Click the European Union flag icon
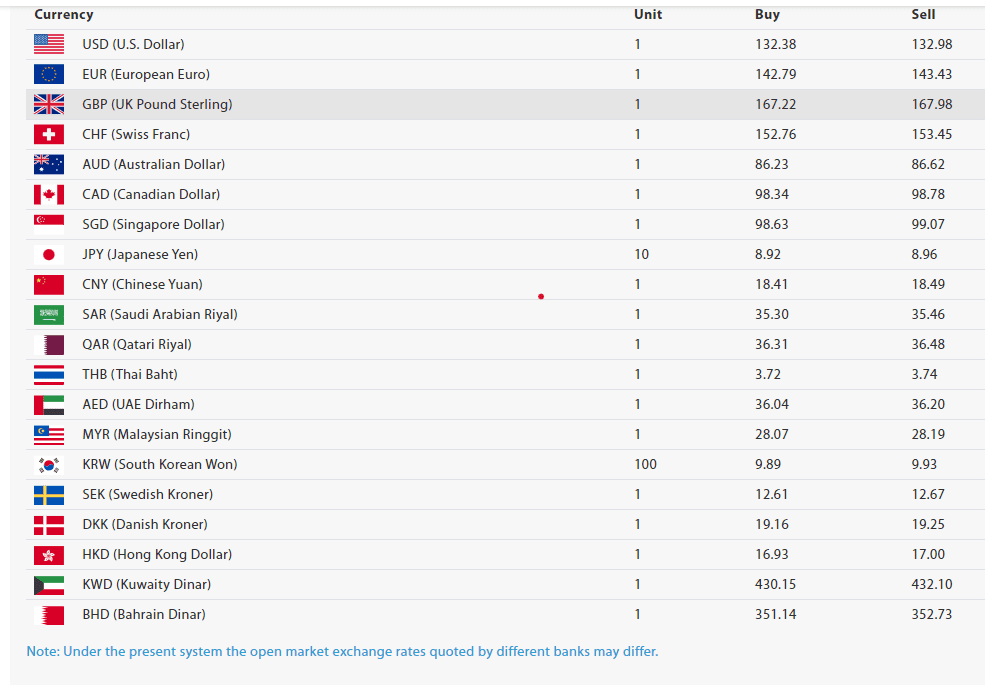 point(48,74)
